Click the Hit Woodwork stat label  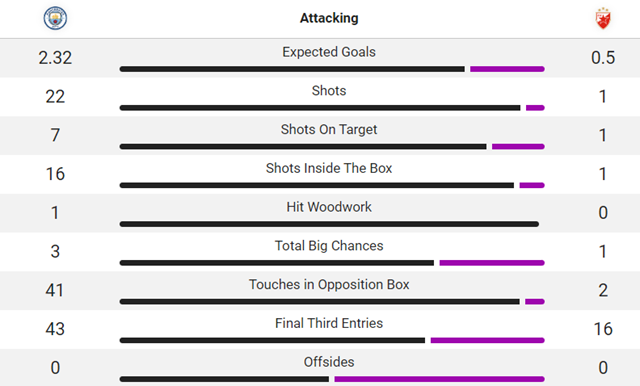tap(329, 207)
